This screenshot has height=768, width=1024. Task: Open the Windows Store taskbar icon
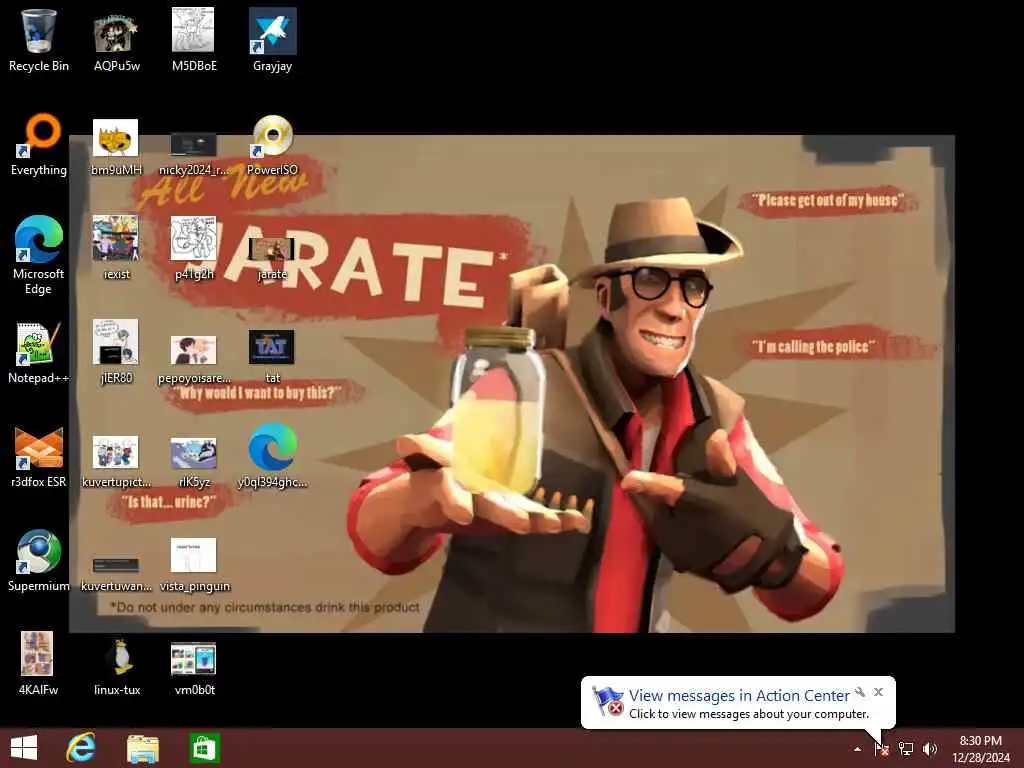(204, 748)
